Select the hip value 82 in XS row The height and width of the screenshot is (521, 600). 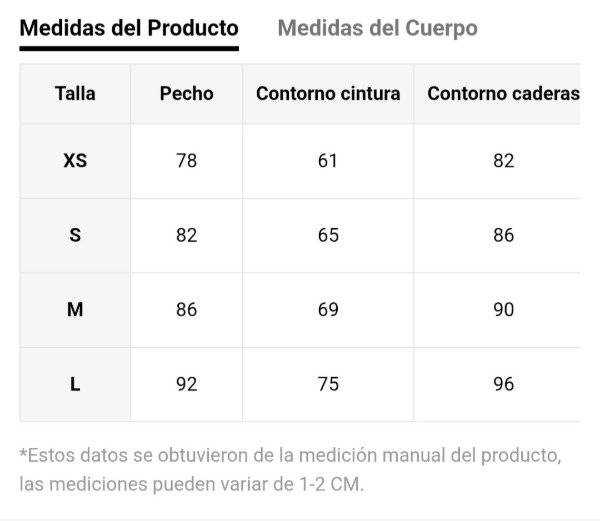click(503, 160)
